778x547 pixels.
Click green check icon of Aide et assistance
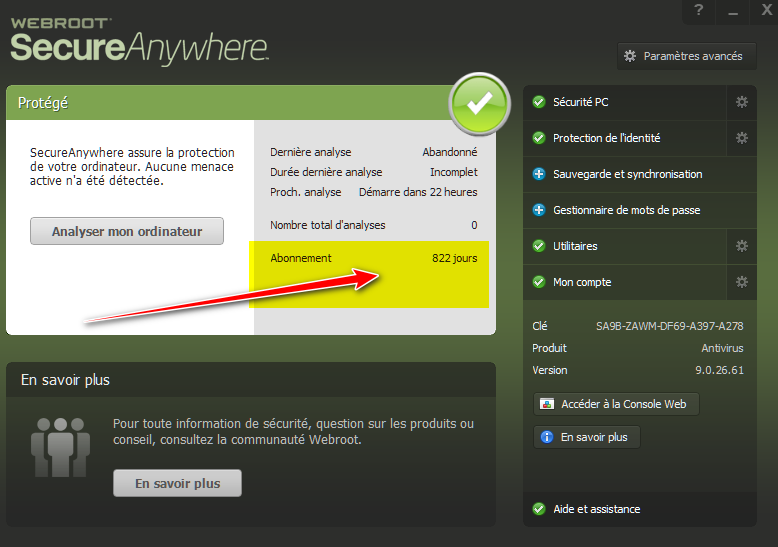(x=539, y=509)
